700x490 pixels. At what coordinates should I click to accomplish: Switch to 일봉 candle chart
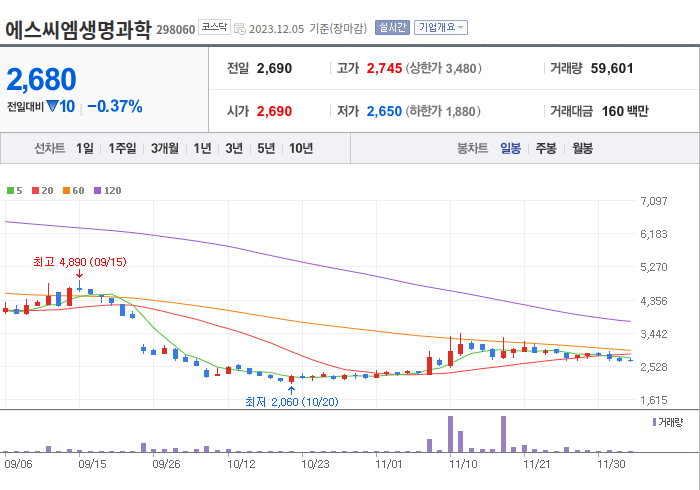pos(510,148)
